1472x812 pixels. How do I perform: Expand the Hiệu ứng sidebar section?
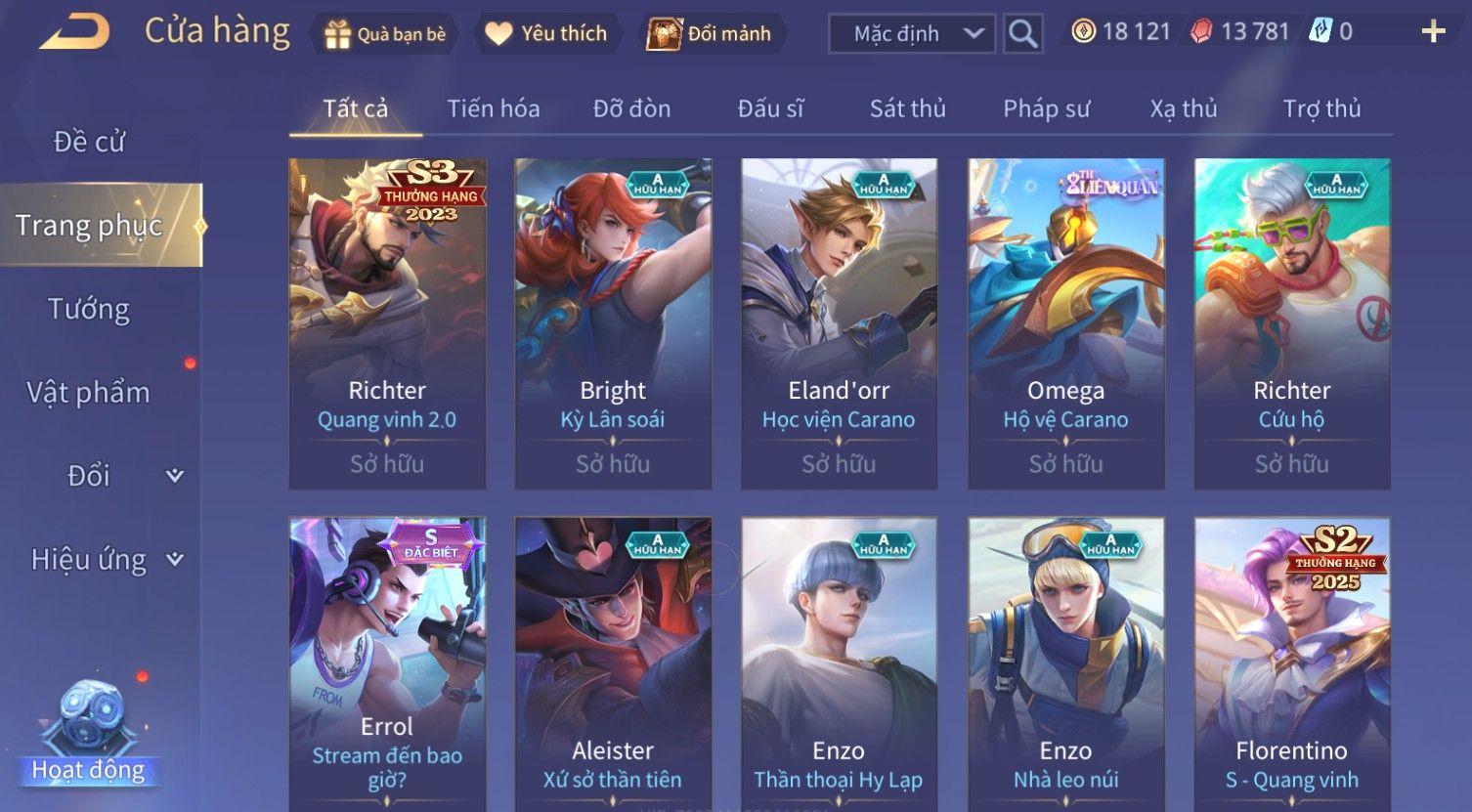point(174,560)
